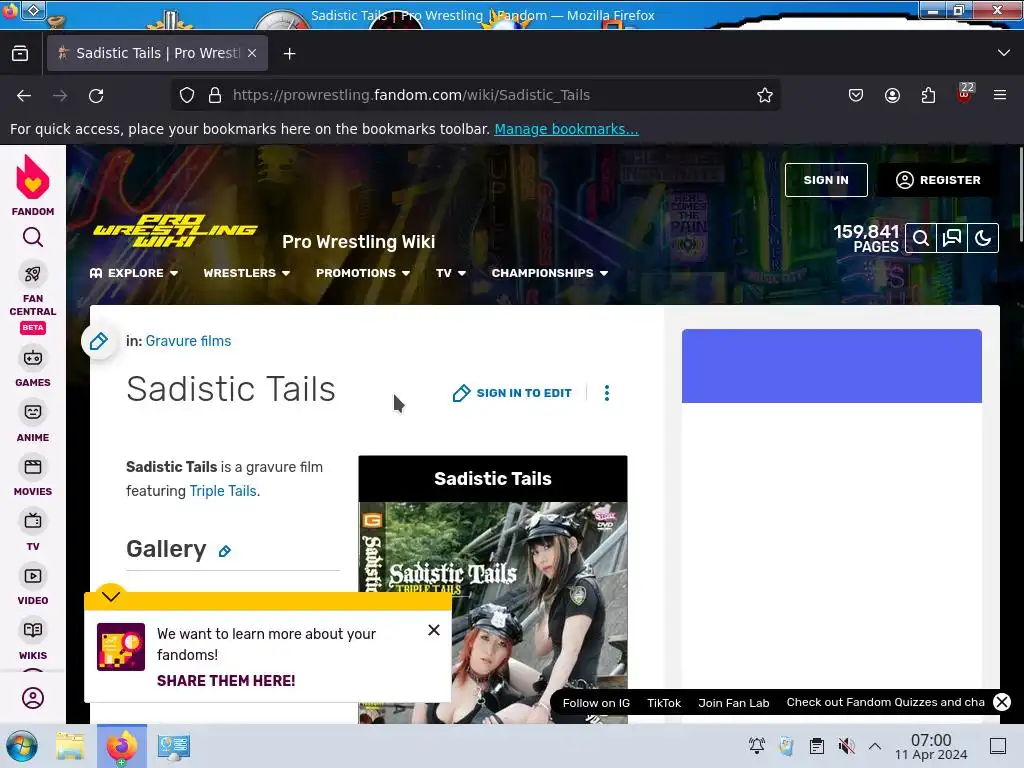Toggle the muted volume tray icon
This screenshot has width=1024, height=768.
(846, 746)
